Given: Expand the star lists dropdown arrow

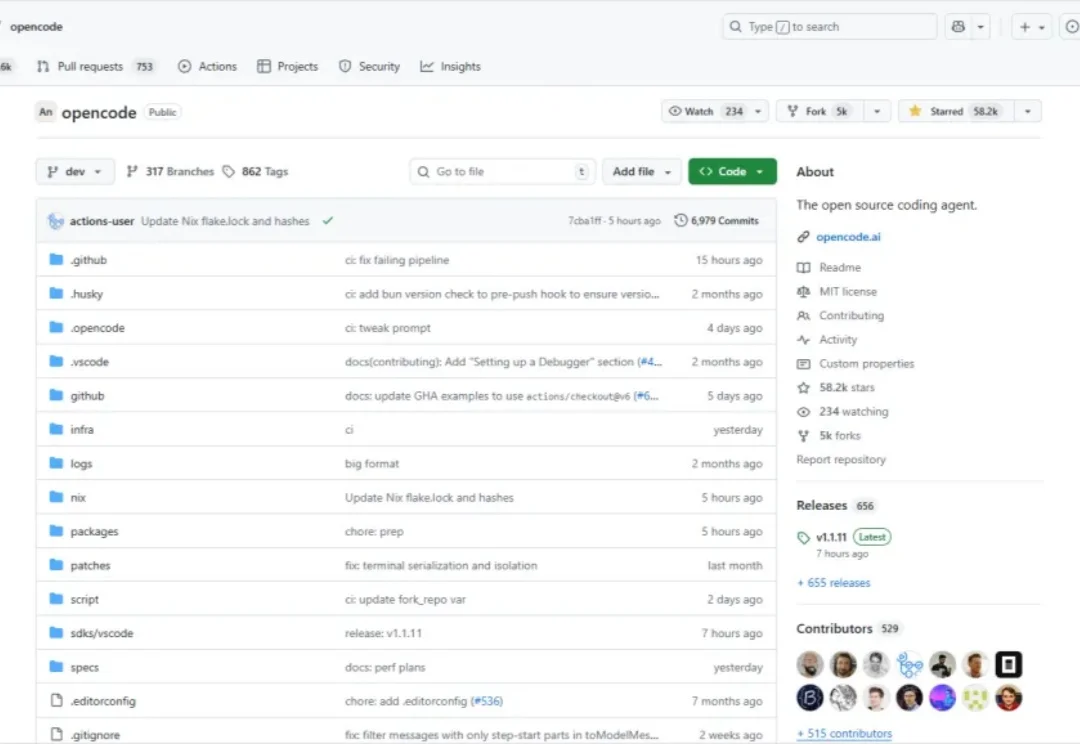Looking at the screenshot, I should [x=1028, y=112].
